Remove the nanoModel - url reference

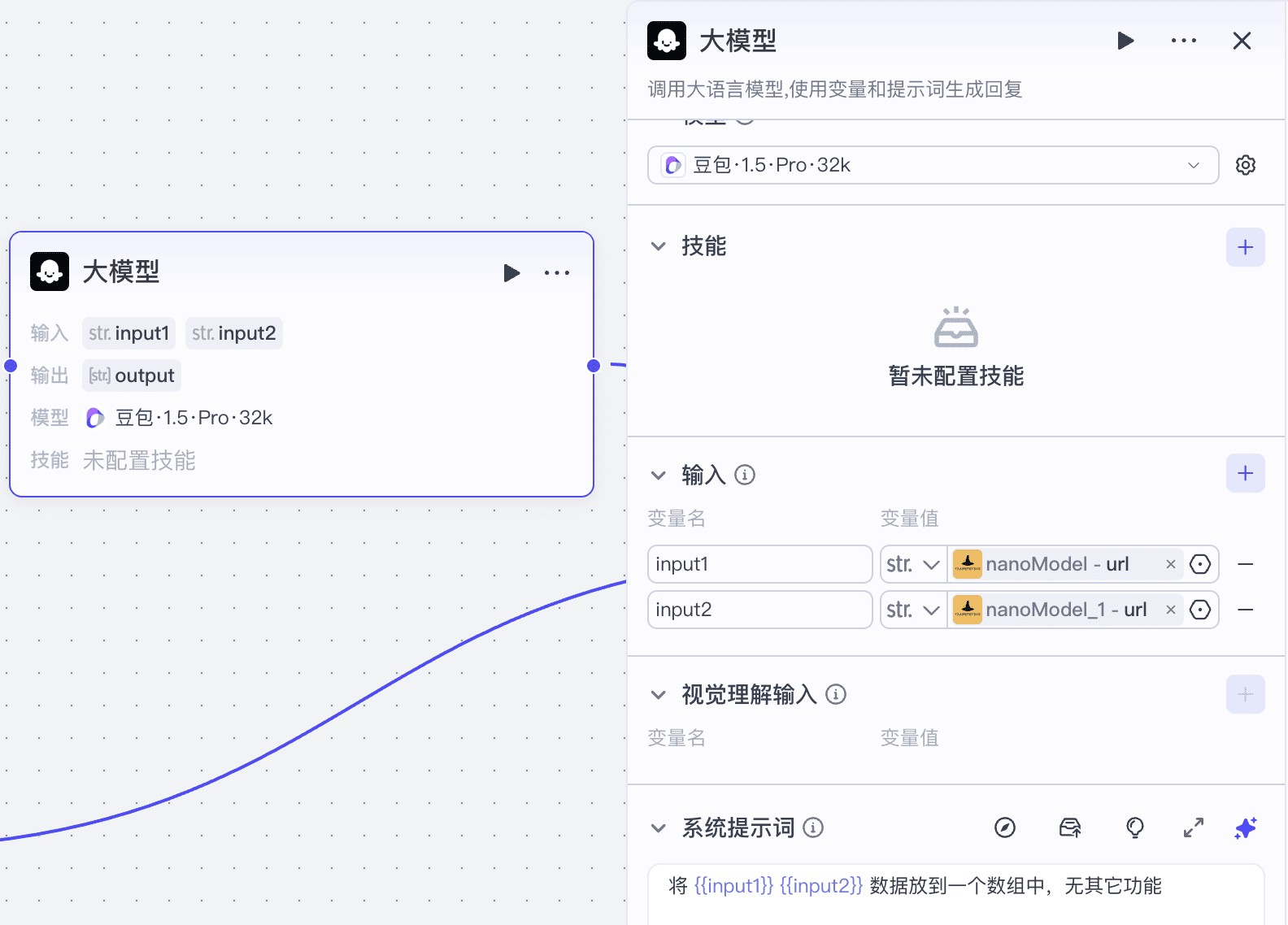(1171, 564)
